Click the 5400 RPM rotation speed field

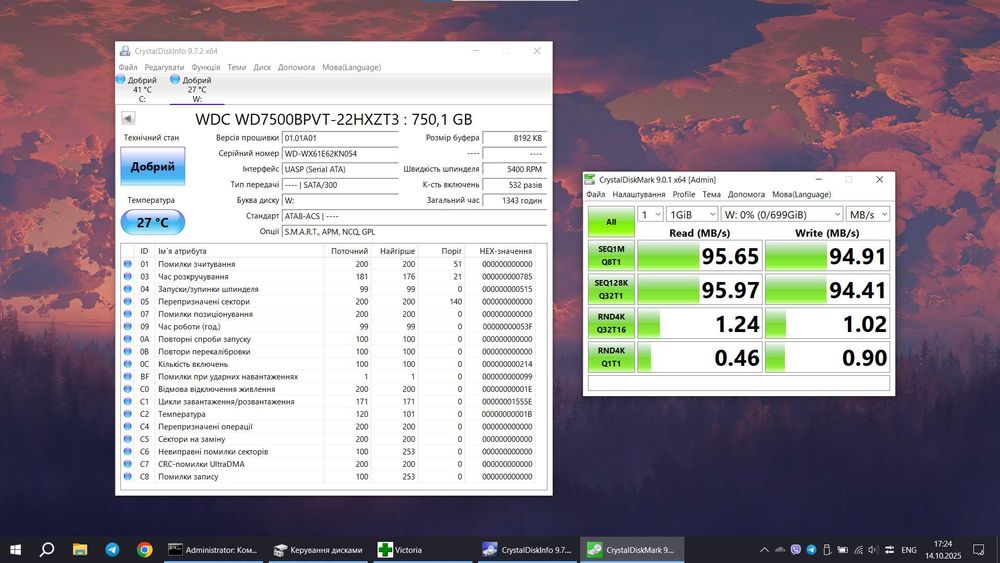coord(514,169)
